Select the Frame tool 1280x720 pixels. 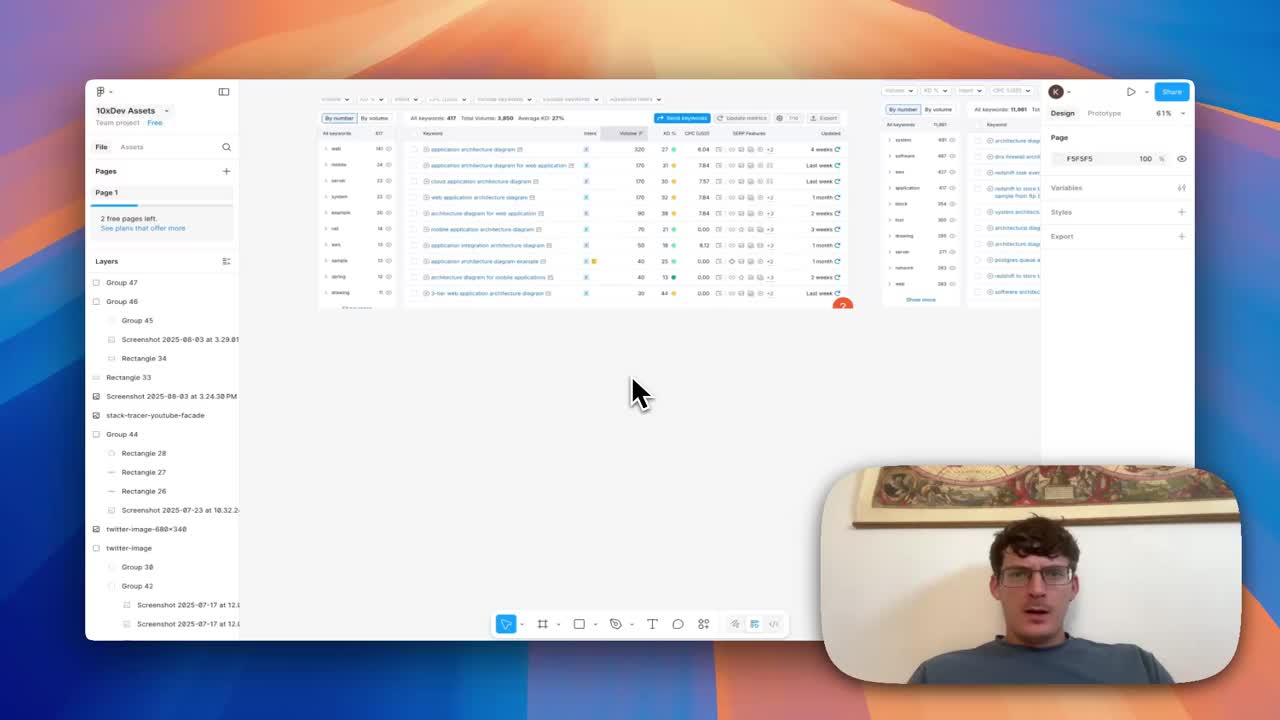(x=542, y=624)
